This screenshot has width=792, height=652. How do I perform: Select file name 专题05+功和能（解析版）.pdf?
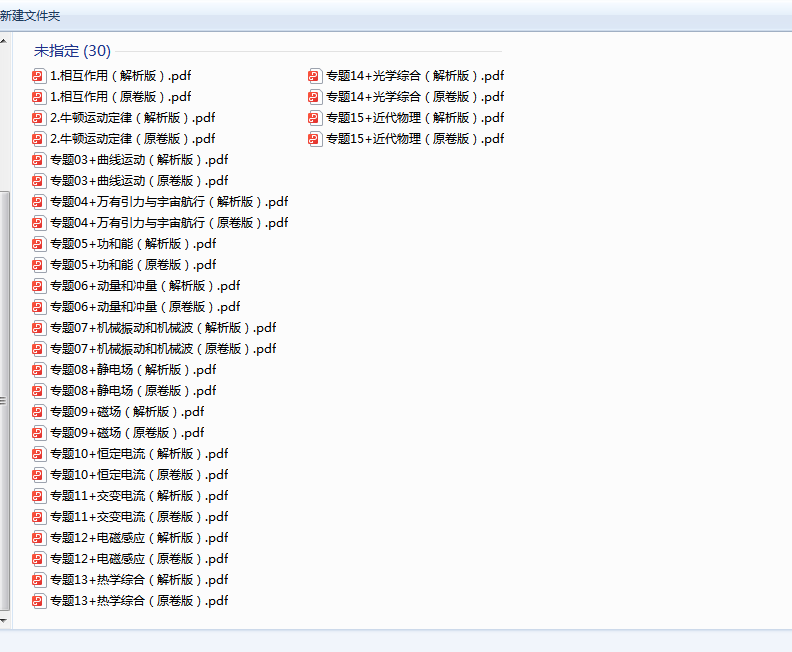(133, 244)
